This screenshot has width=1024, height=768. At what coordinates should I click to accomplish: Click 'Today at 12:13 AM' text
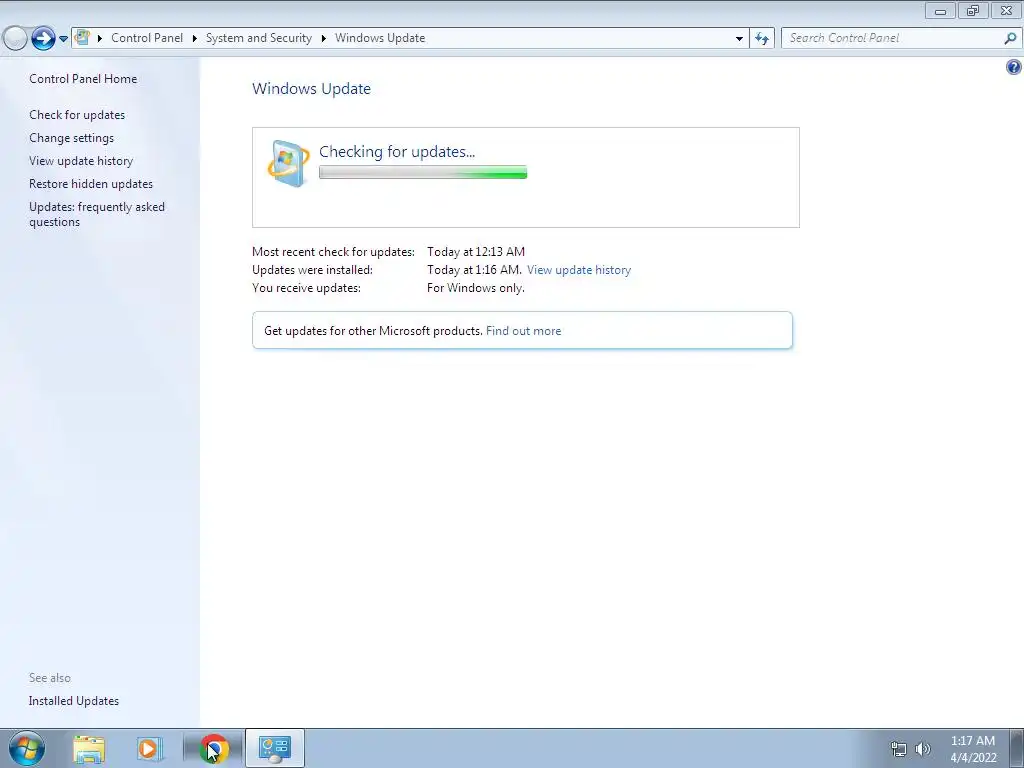pos(476,251)
